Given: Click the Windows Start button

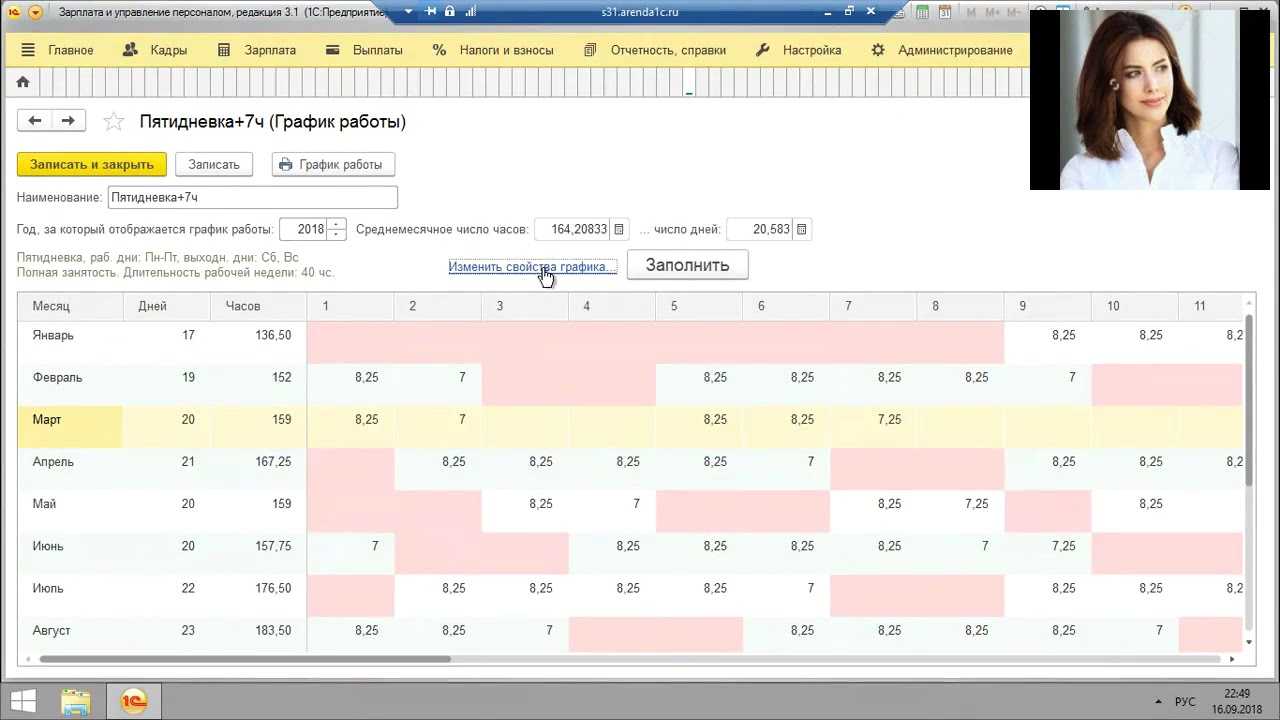Looking at the screenshot, I should pyautogui.click(x=23, y=701).
